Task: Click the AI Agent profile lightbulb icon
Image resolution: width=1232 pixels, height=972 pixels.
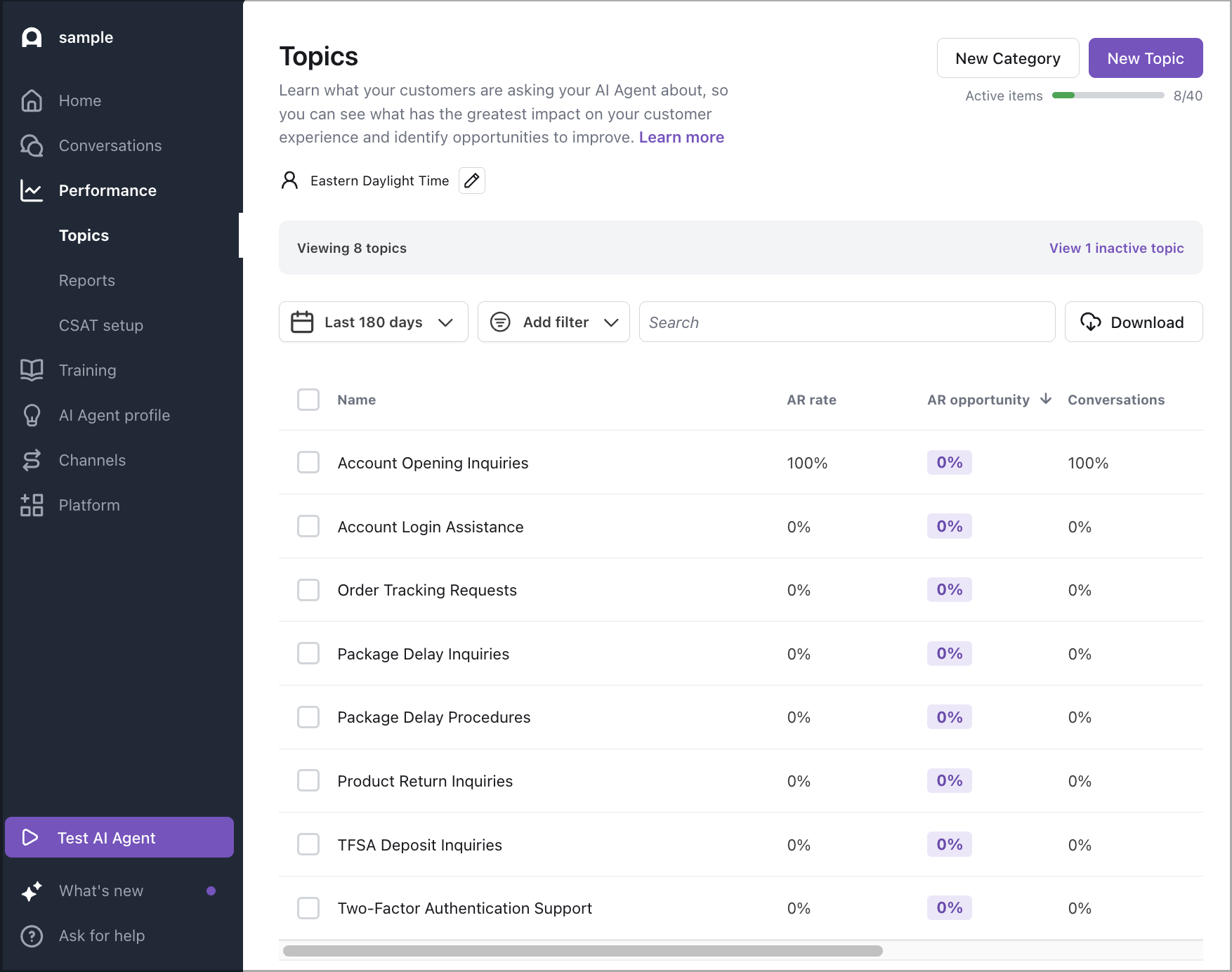Action: 32,415
